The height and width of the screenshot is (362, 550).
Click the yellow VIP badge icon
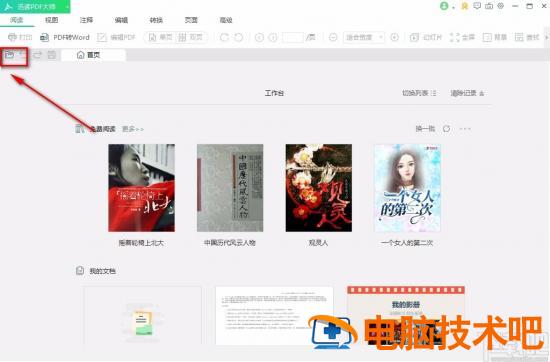click(x=465, y=6)
